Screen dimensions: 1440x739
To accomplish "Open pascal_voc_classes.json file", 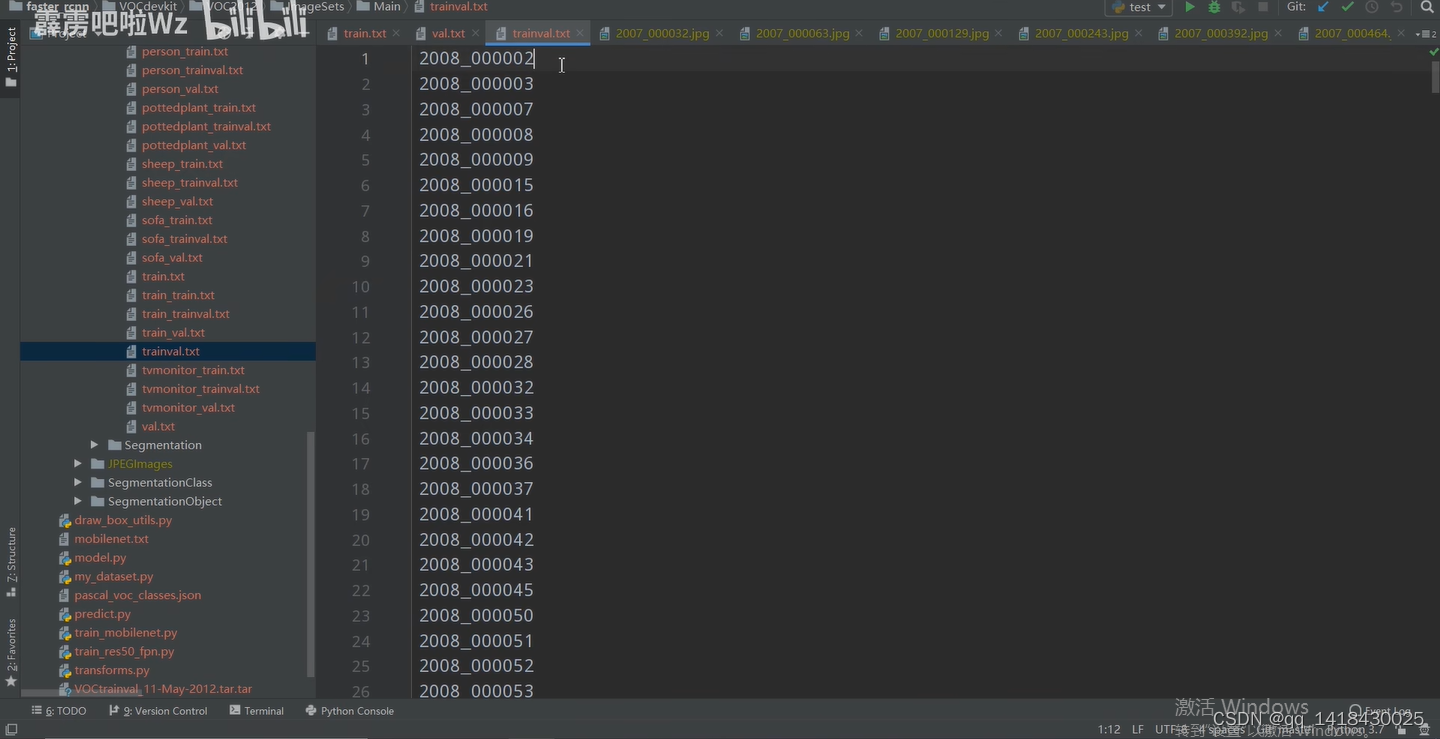I will click(137, 595).
